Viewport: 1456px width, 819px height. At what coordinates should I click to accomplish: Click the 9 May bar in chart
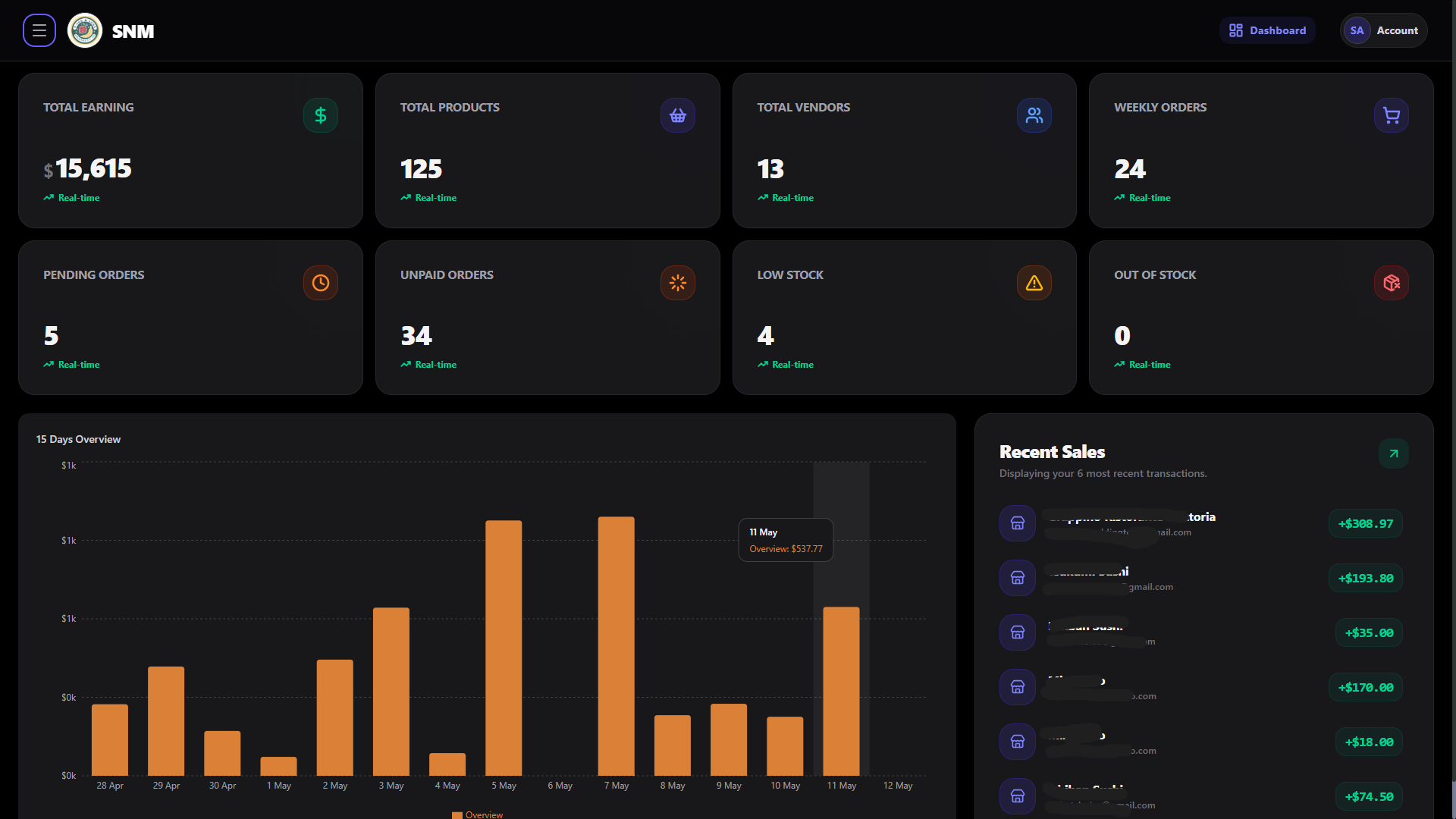tap(729, 739)
